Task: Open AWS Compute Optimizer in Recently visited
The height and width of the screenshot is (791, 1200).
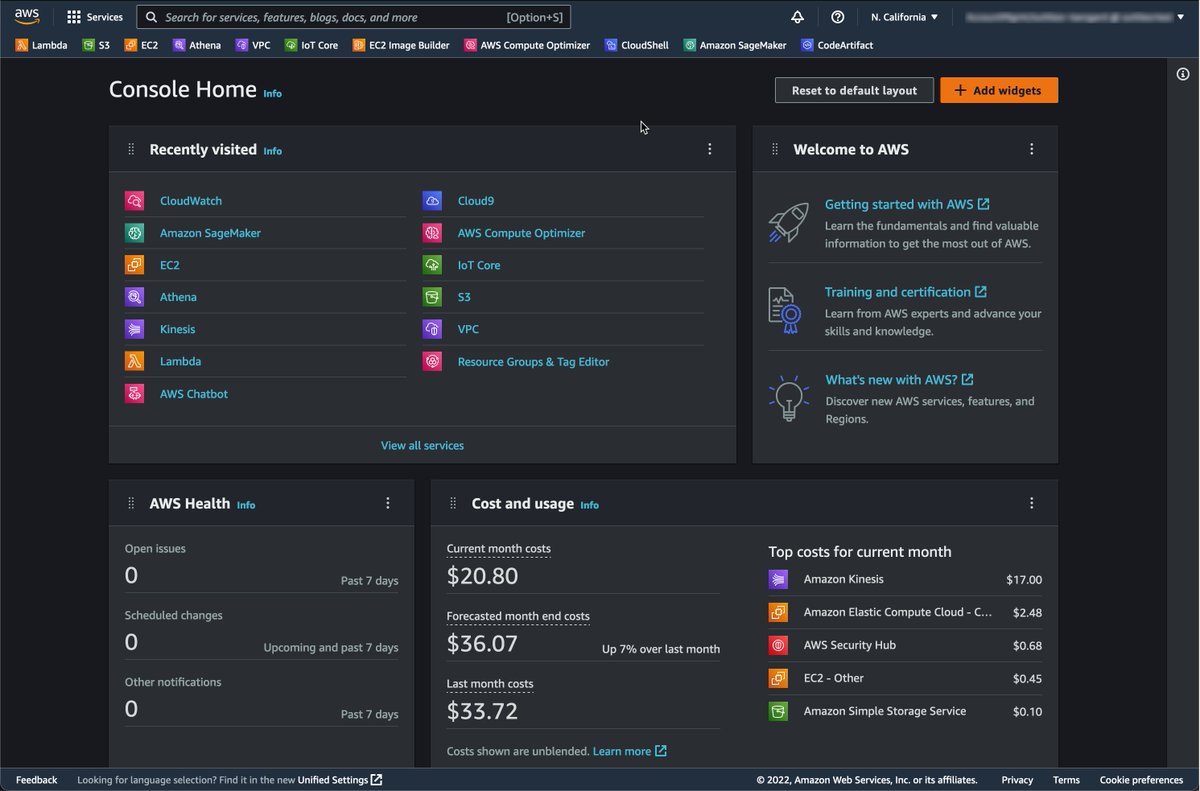Action: coord(521,233)
